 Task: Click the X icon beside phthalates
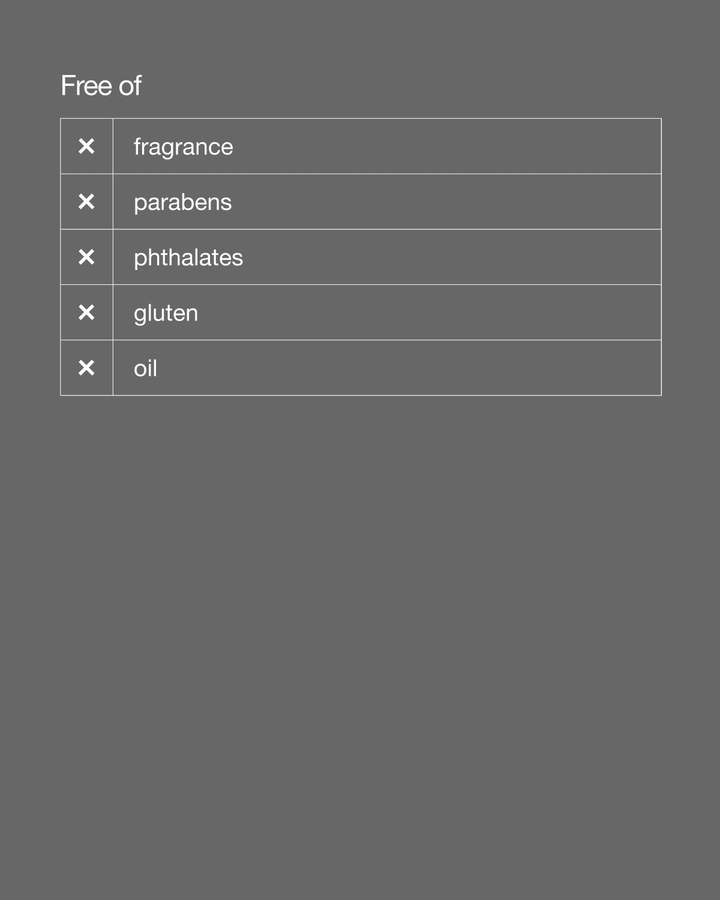[86, 257]
